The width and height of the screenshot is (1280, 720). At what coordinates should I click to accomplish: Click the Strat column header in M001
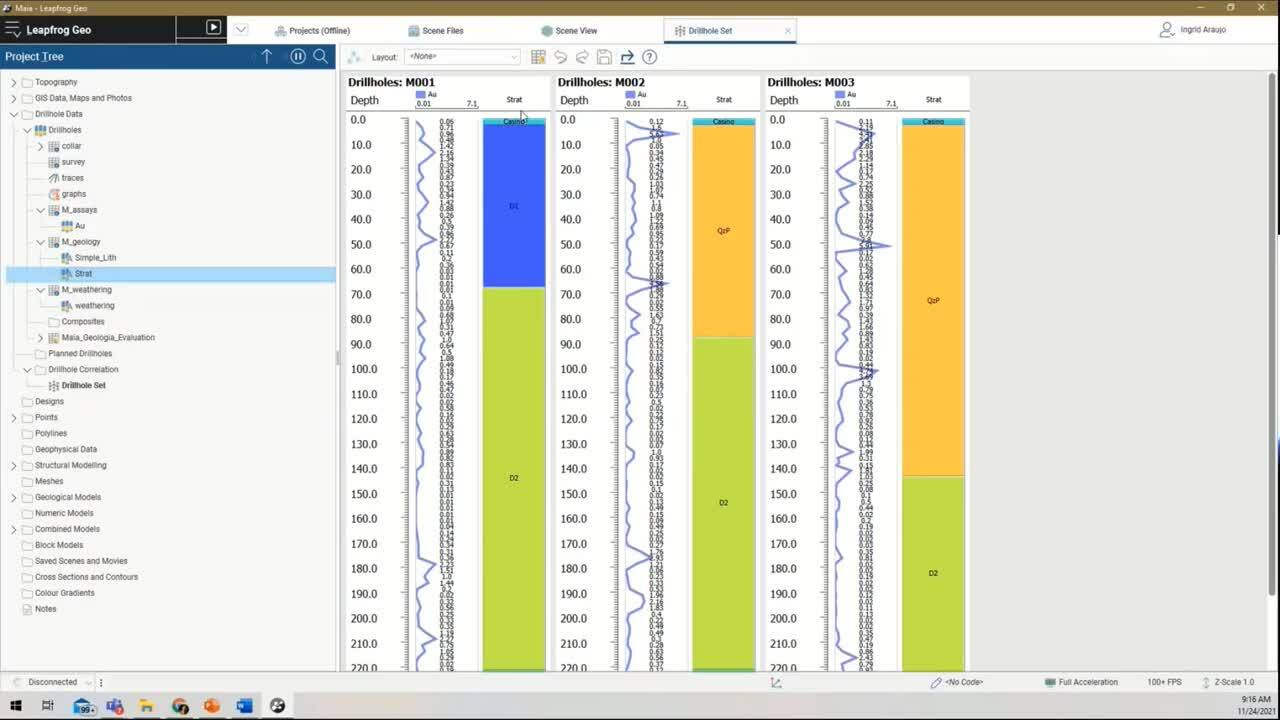514,100
